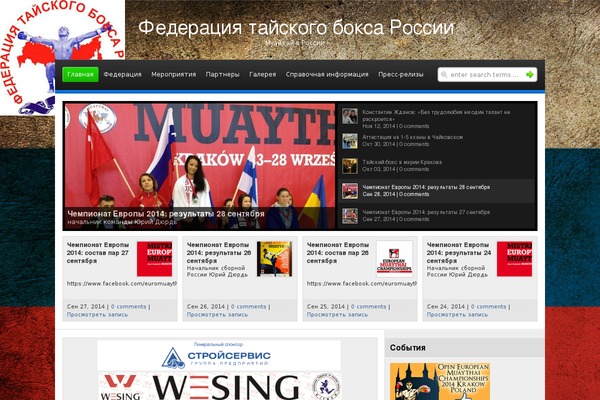Click European Muaythai Championships logo thumbnail
600x400 pixels.
tap(395, 259)
